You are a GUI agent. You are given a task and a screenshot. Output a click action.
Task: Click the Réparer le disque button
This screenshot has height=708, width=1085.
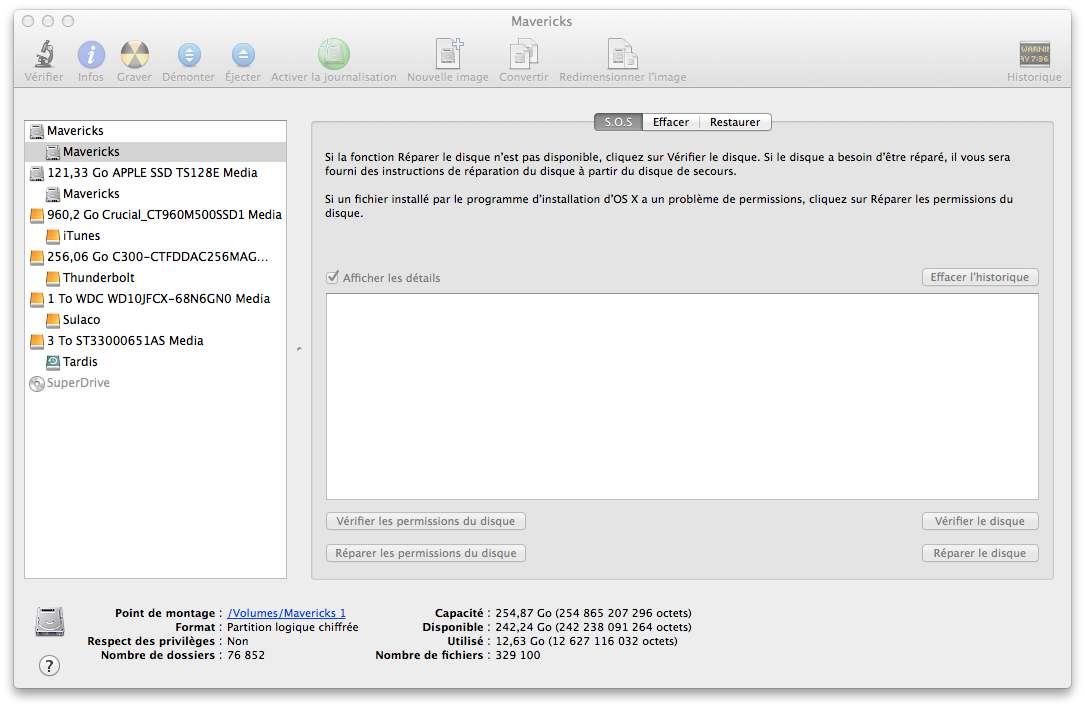point(980,553)
